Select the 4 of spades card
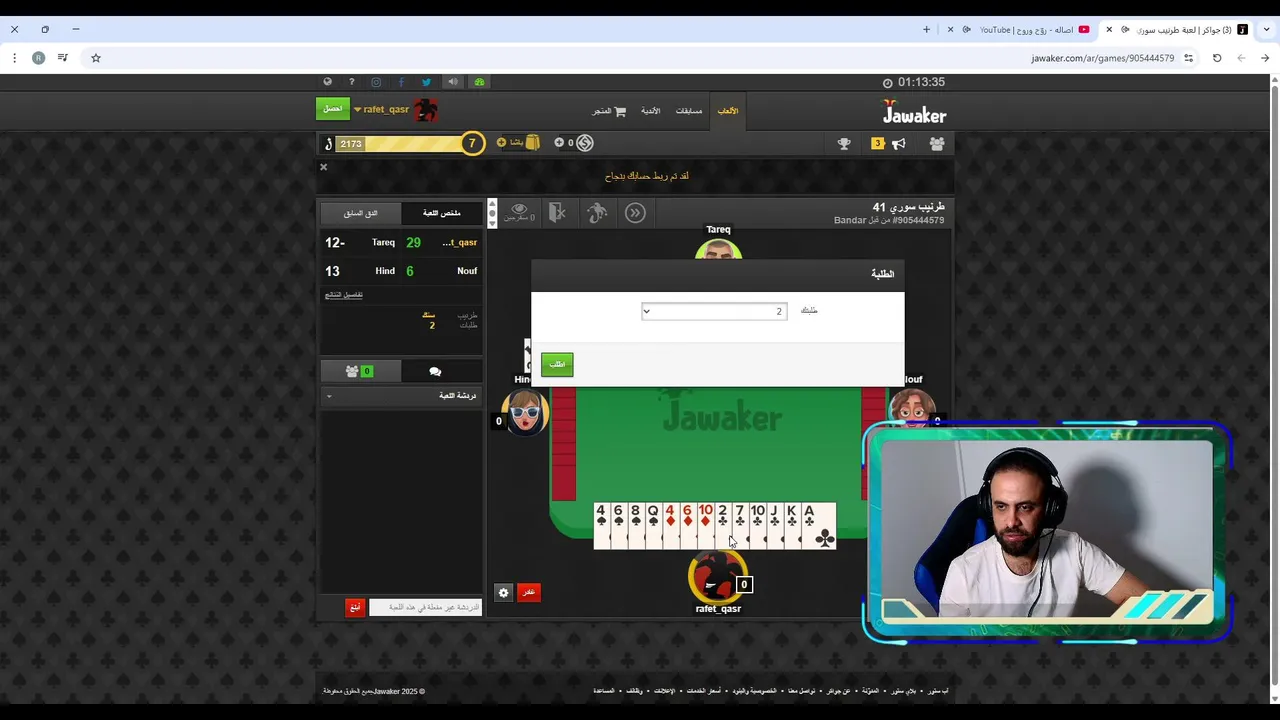The height and width of the screenshot is (720, 1280). point(601,526)
